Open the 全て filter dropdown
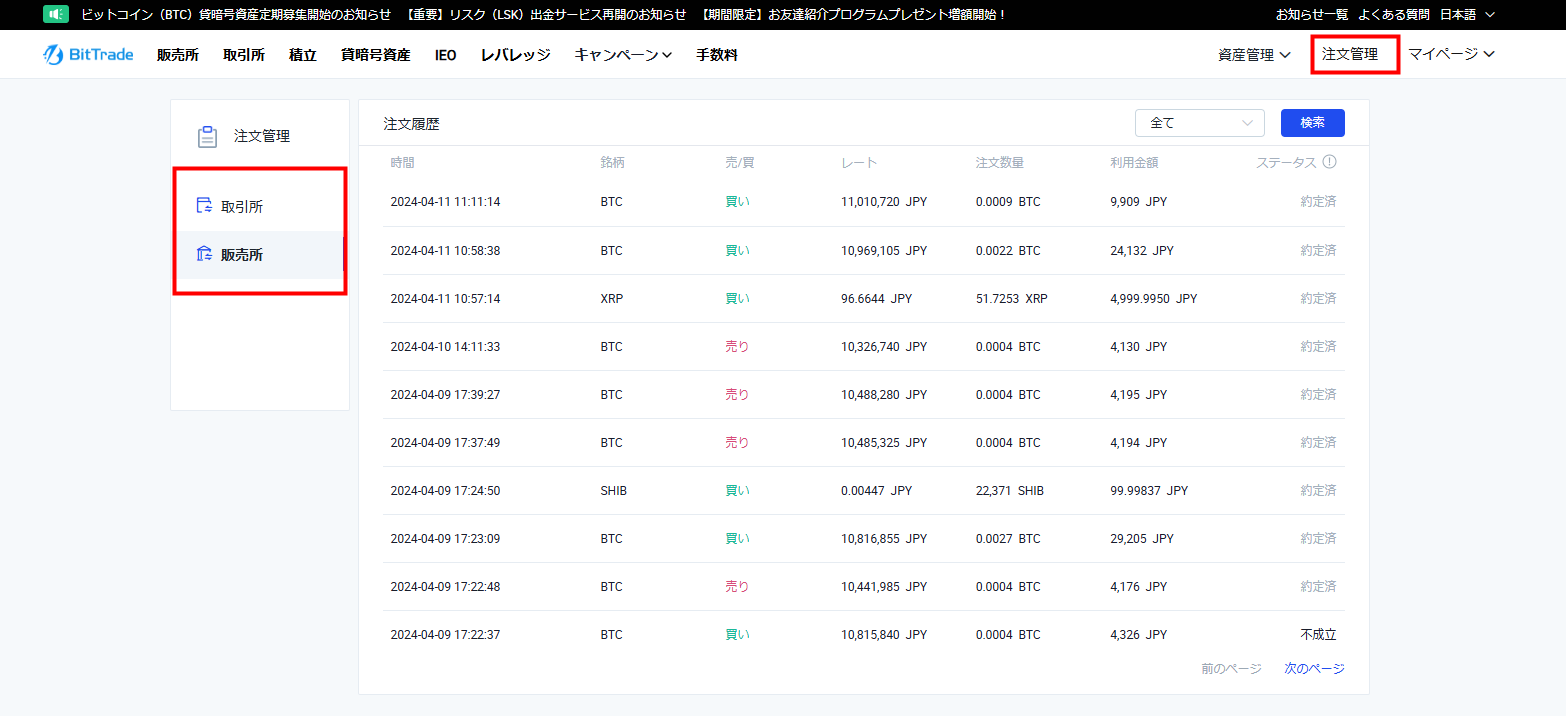Viewport: 1566px width, 716px height. pyautogui.click(x=1199, y=123)
